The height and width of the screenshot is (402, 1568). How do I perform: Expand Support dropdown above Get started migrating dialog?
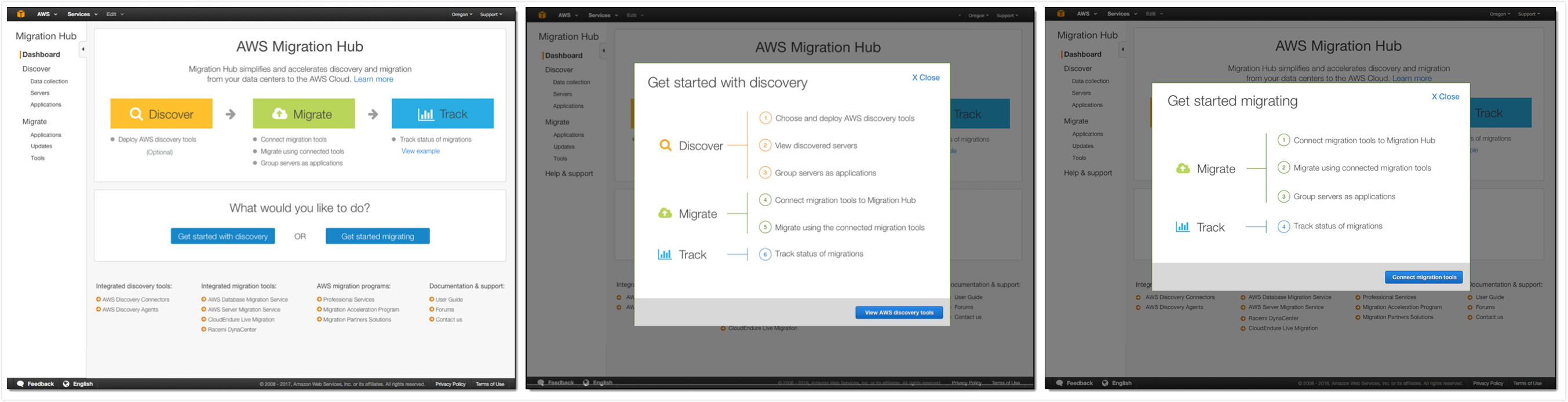(x=1529, y=14)
